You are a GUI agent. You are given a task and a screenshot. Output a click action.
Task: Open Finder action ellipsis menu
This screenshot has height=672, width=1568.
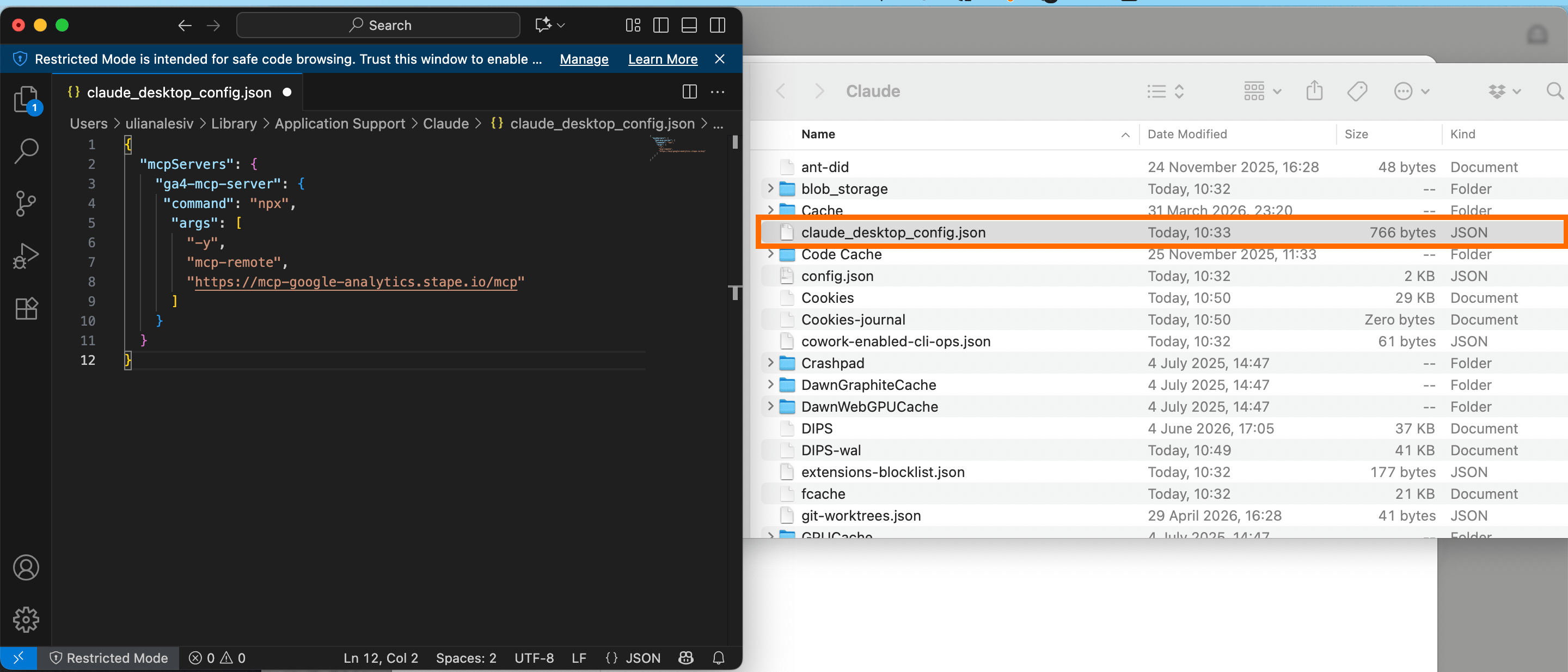point(1411,91)
